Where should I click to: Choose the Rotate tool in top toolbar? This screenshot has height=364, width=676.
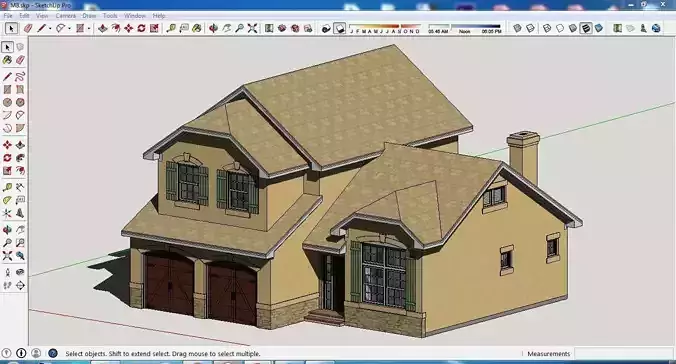point(141,28)
